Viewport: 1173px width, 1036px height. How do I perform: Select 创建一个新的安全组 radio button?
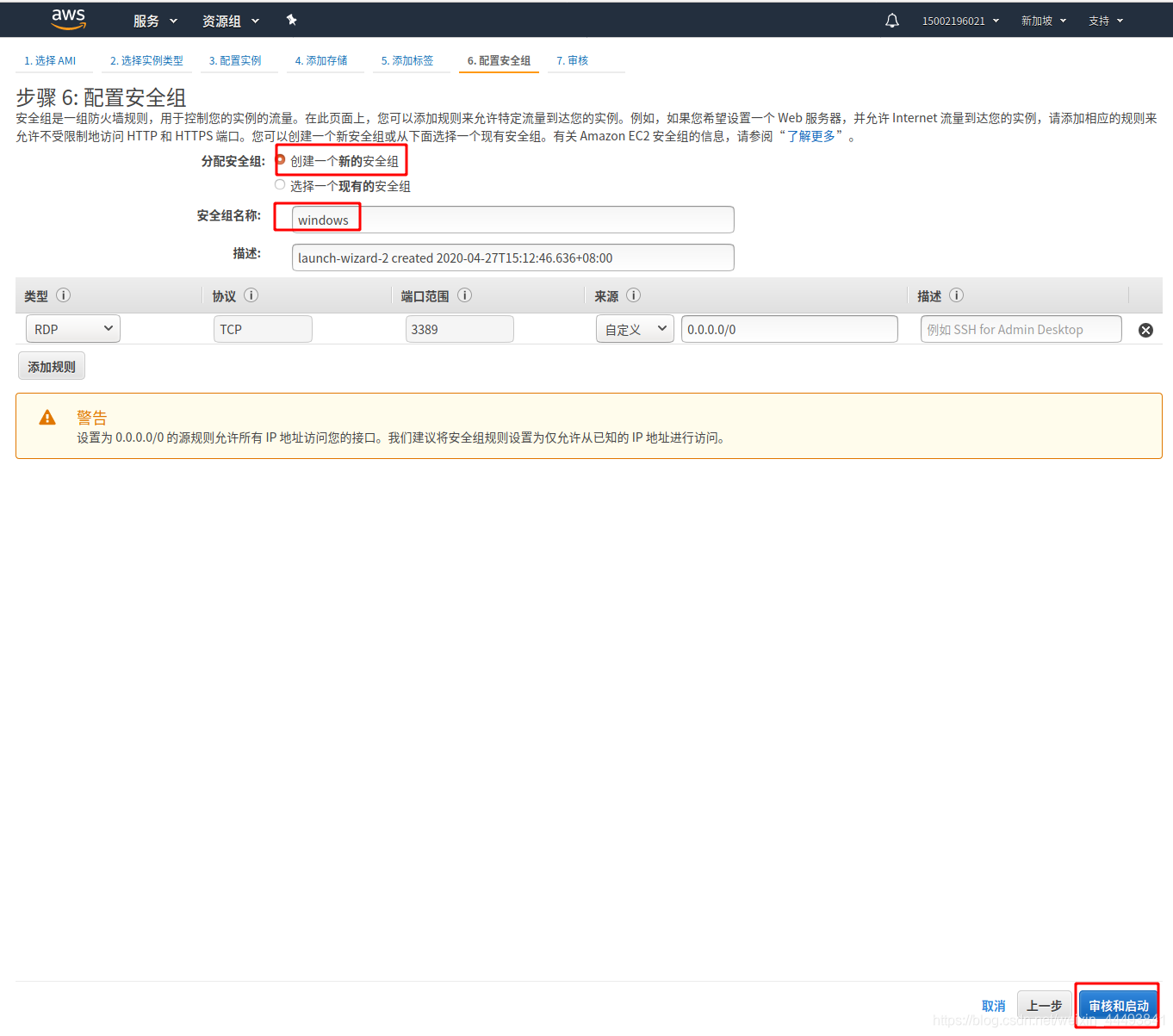pos(280,160)
